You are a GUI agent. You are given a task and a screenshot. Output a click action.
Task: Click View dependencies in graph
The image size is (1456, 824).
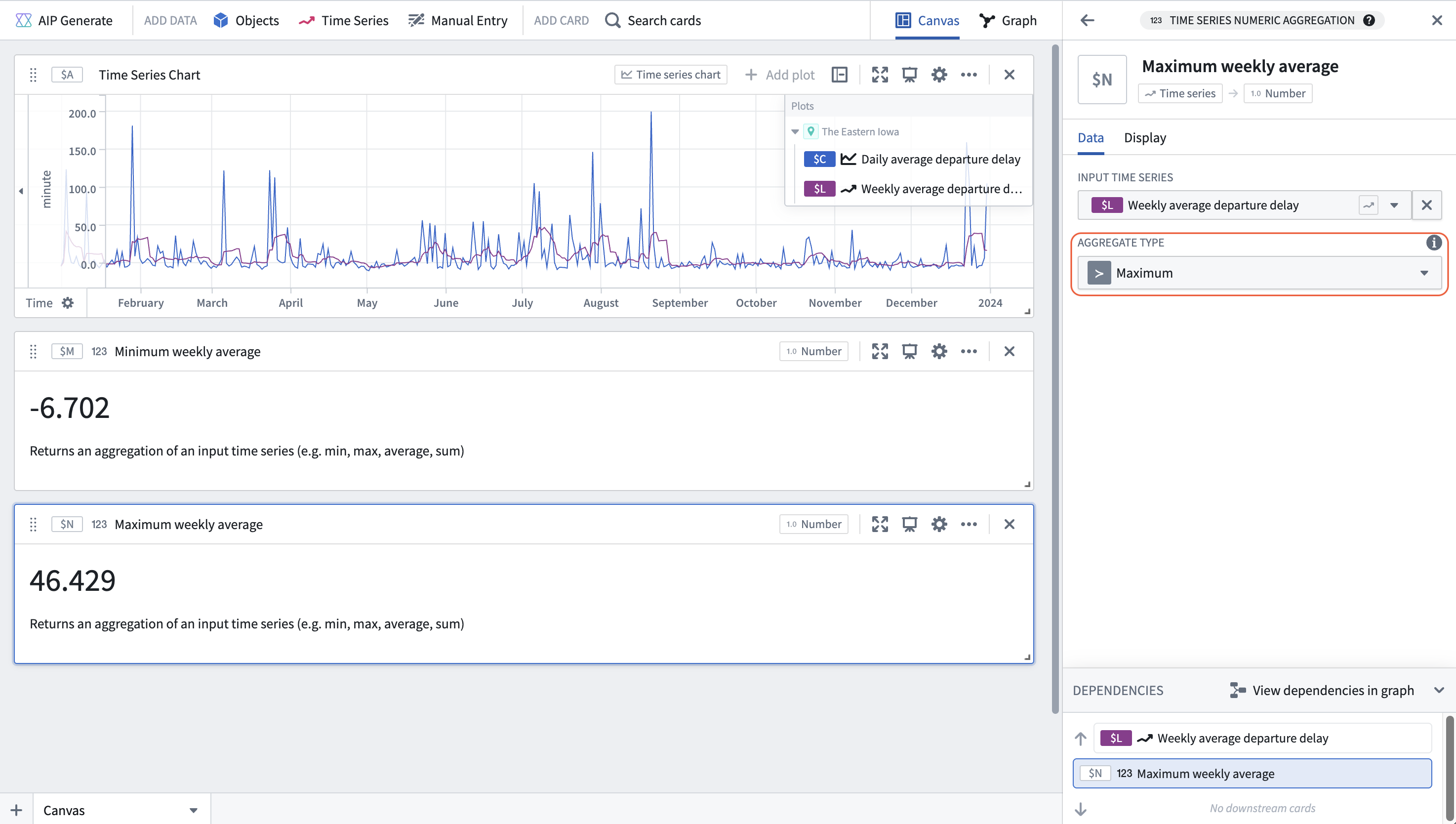point(1321,691)
